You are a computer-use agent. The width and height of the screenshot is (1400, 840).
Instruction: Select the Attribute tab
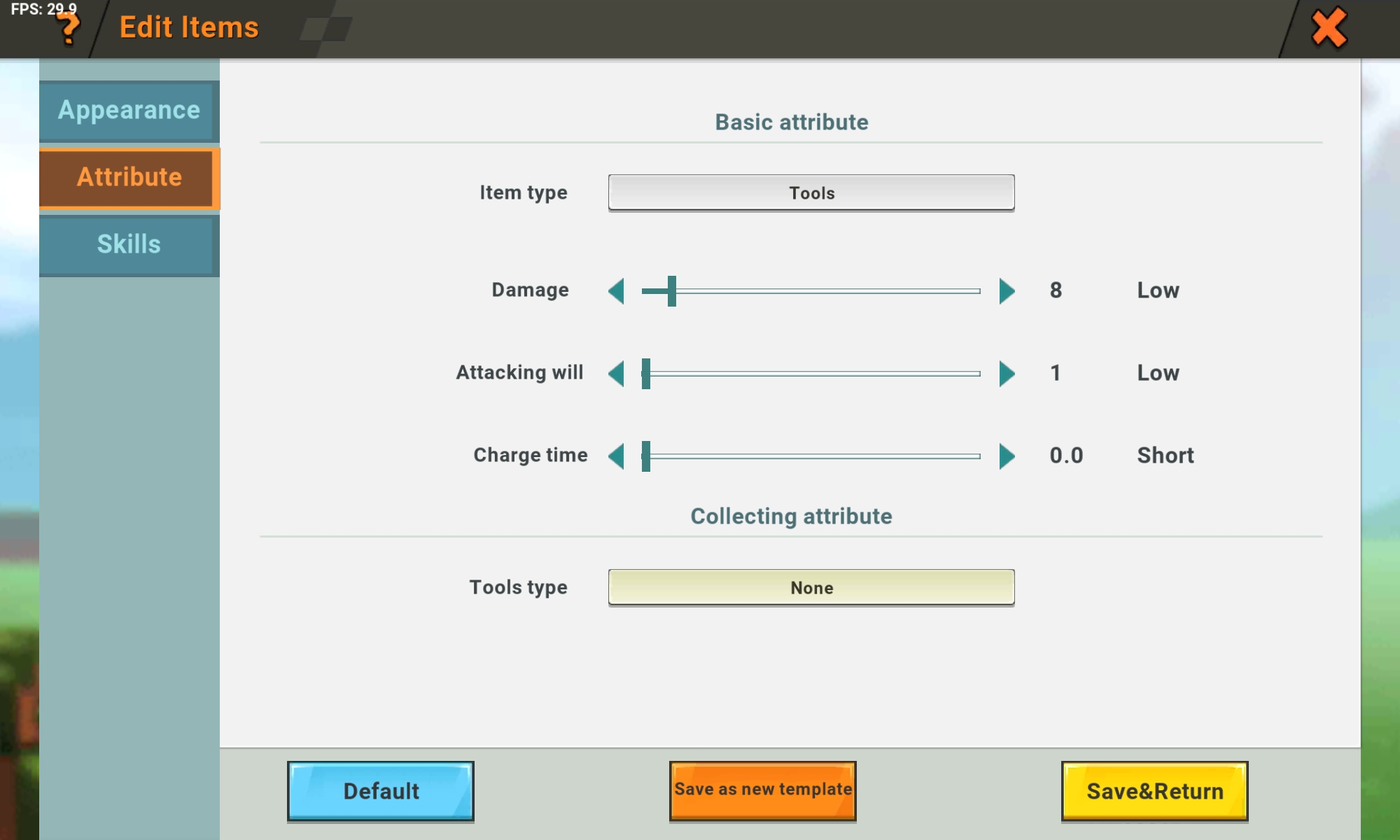click(129, 177)
